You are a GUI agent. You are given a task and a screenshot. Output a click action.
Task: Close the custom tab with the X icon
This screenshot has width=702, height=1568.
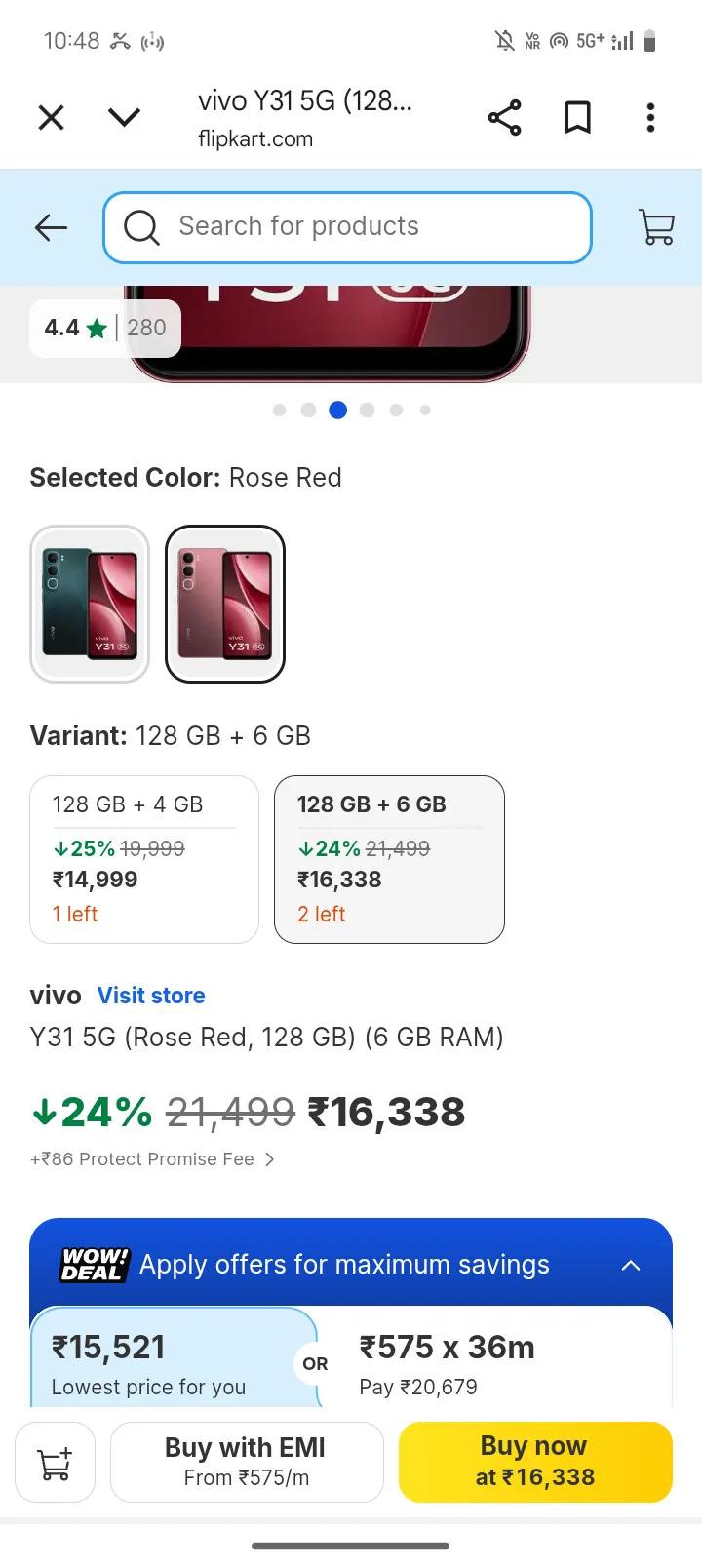coord(50,117)
